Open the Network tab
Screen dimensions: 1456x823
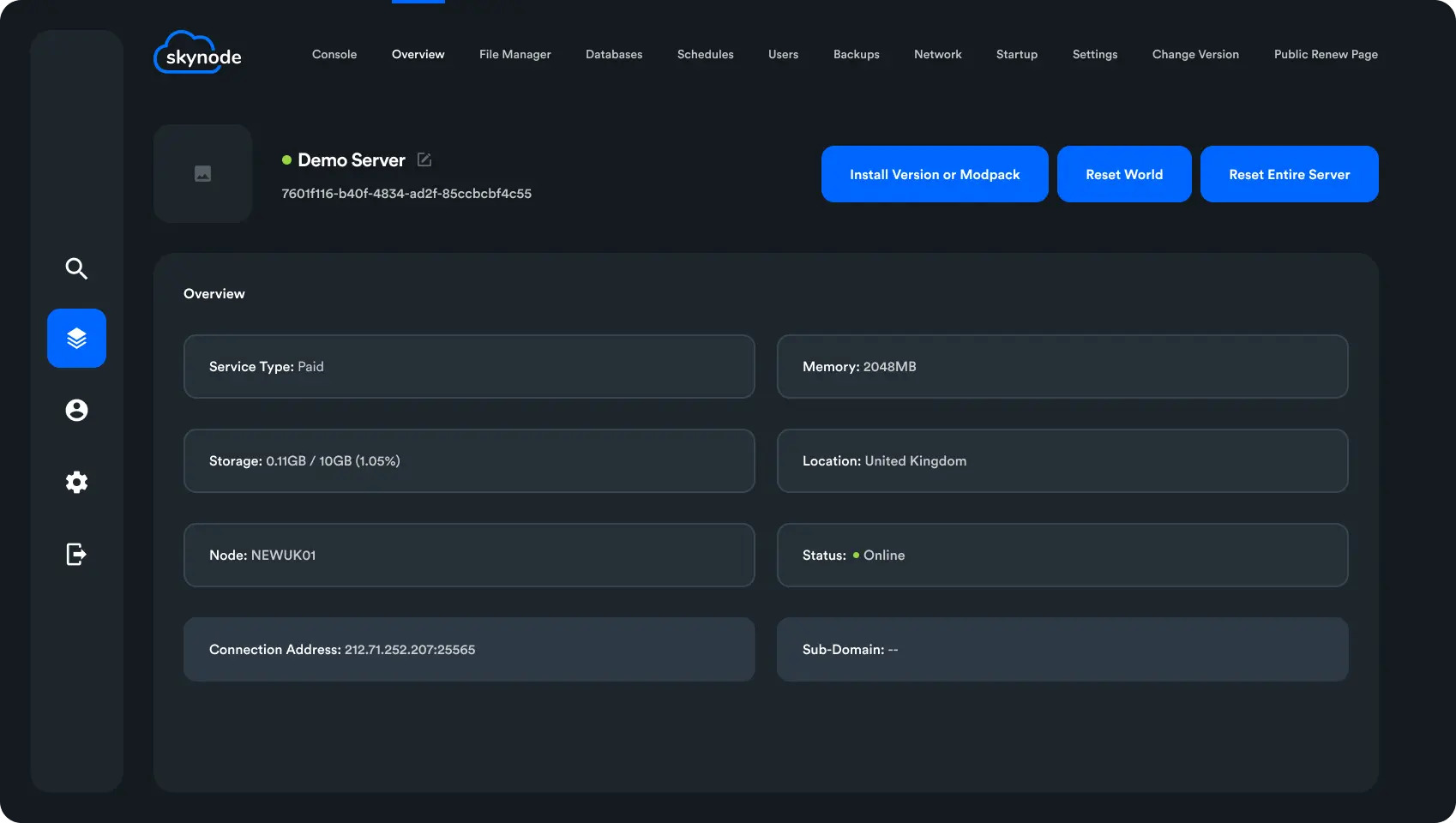(937, 54)
